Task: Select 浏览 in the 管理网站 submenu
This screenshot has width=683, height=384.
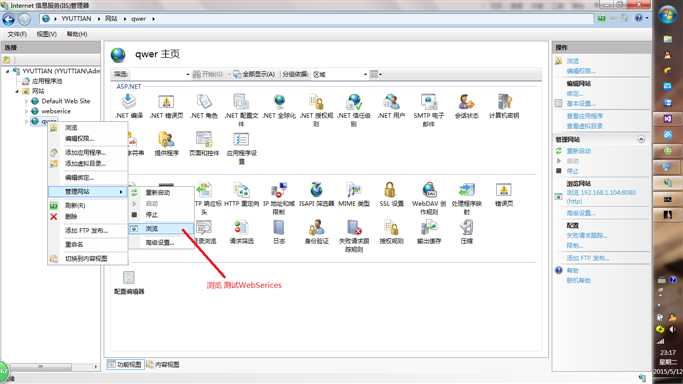Action: (161, 229)
